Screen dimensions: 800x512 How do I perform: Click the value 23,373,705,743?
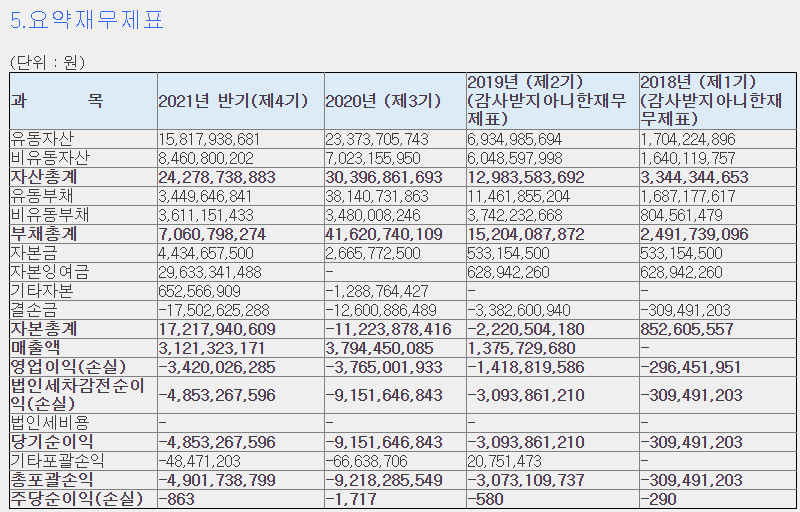coord(377,139)
